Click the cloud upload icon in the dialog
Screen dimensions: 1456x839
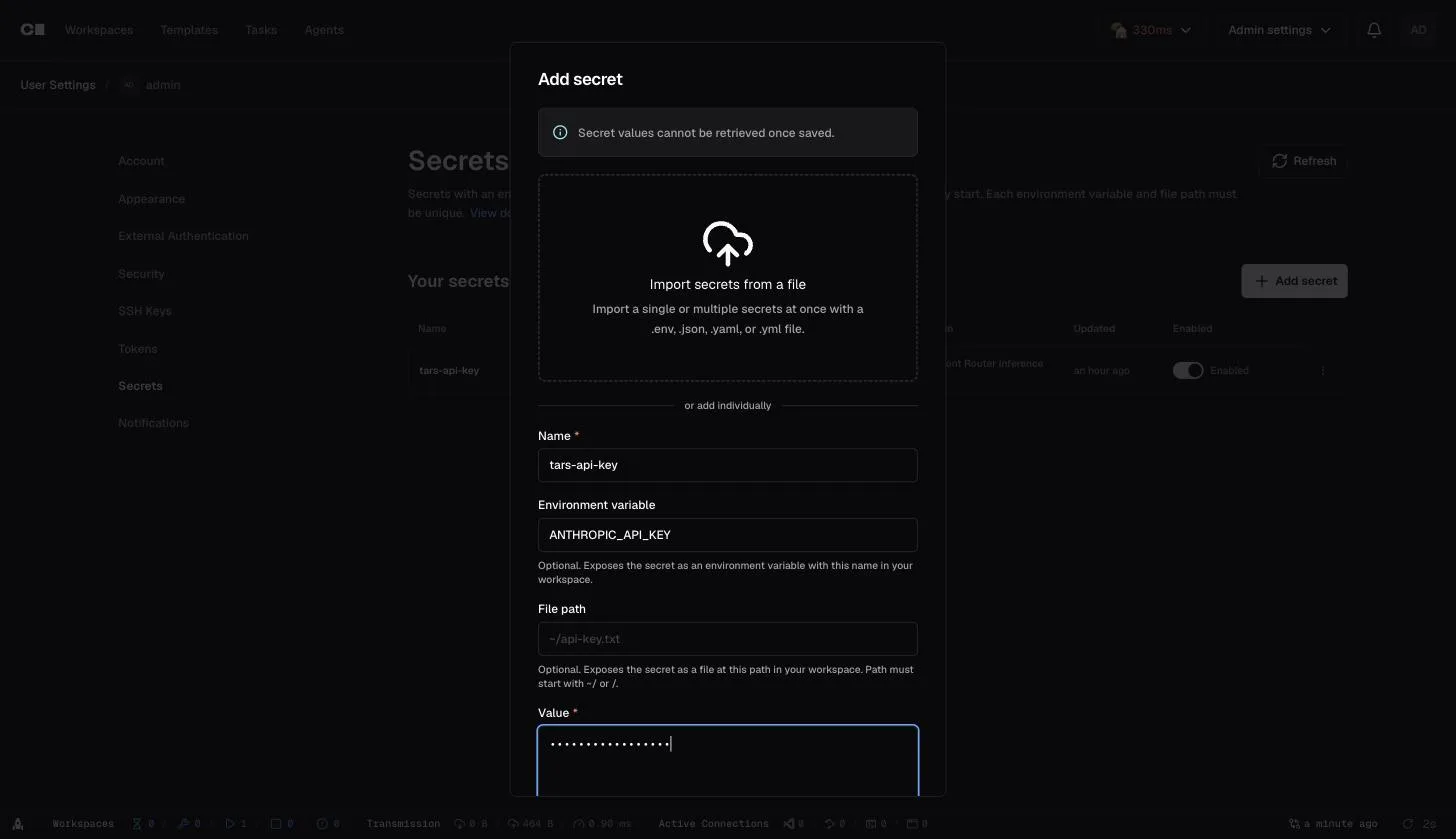728,243
